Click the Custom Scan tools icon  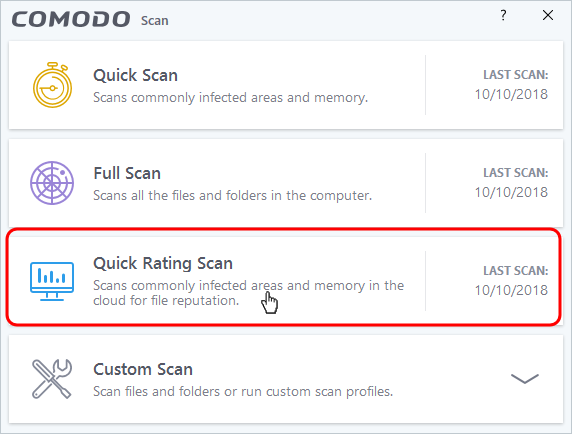coord(52,379)
